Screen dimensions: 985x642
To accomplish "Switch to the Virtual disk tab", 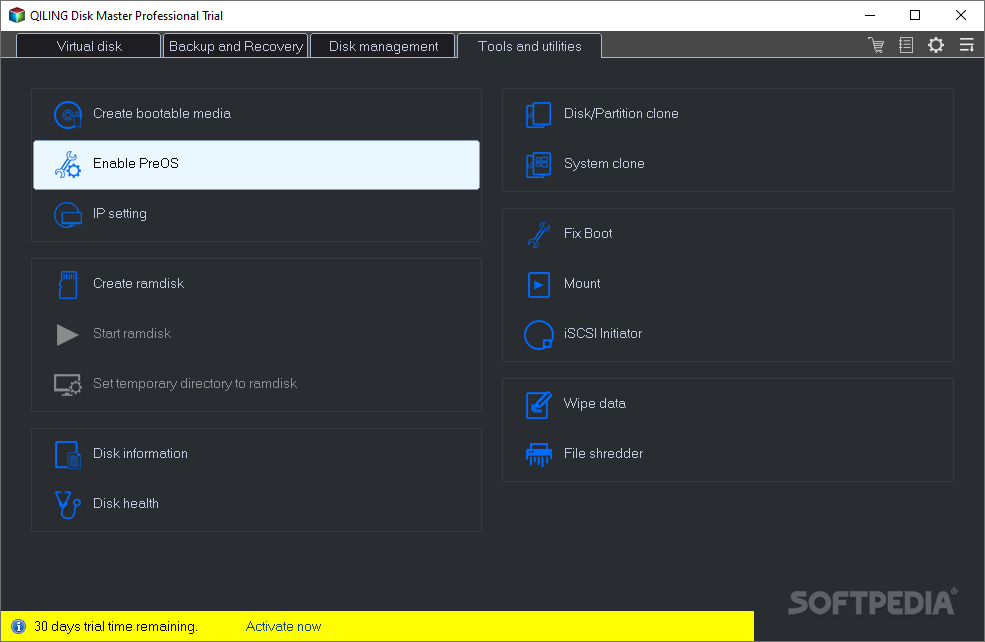I will pos(89,46).
